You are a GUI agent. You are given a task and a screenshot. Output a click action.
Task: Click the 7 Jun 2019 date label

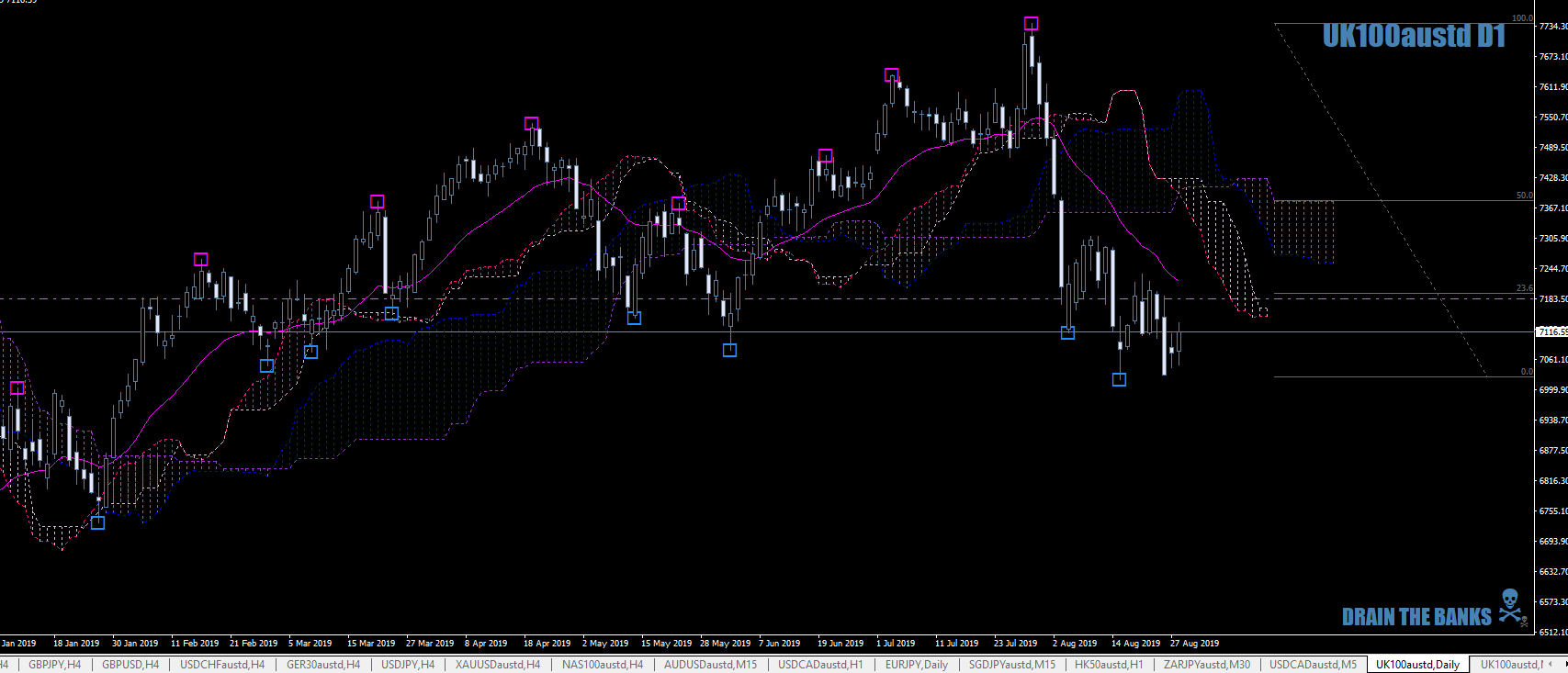tap(779, 644)
